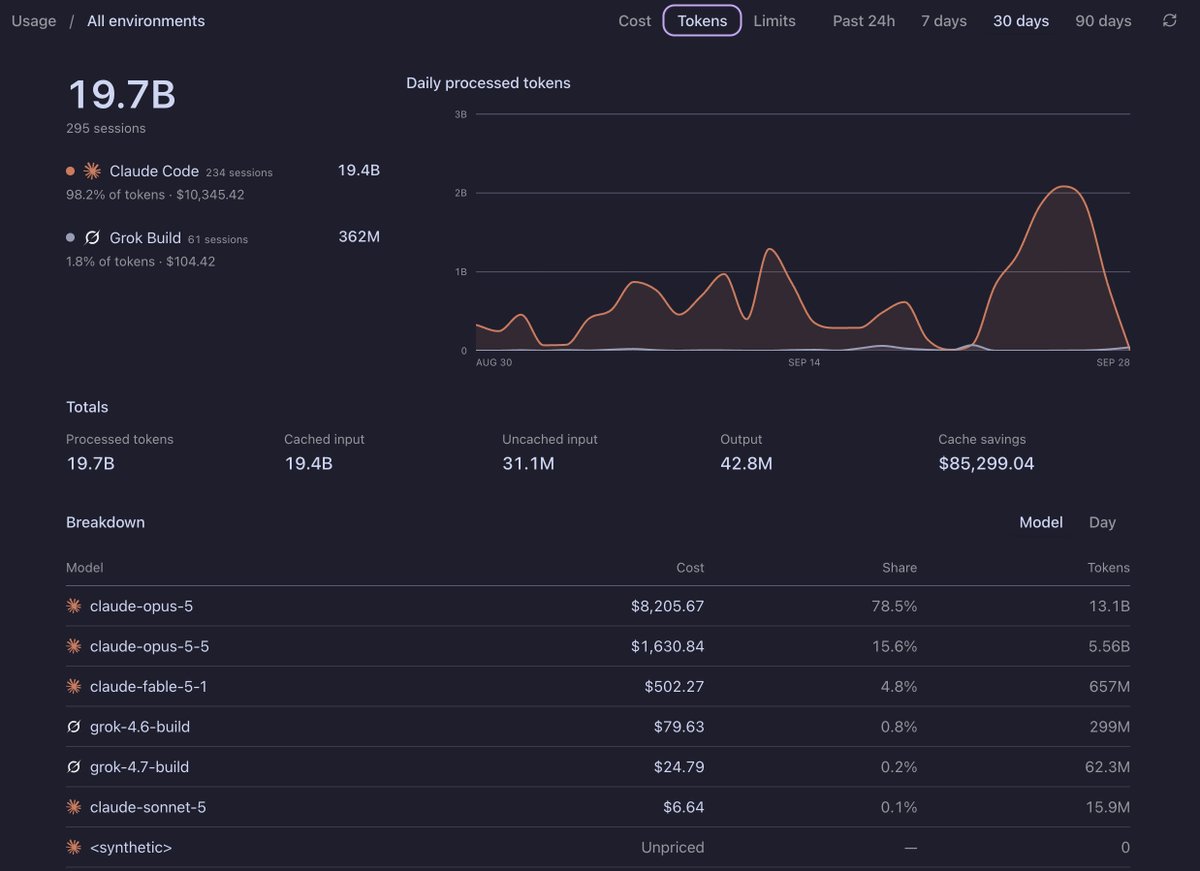Click the claude-sonnet-5 row icon
Image resolution: width=1200 pixels, height=871 pixels.
coord(73,807)
